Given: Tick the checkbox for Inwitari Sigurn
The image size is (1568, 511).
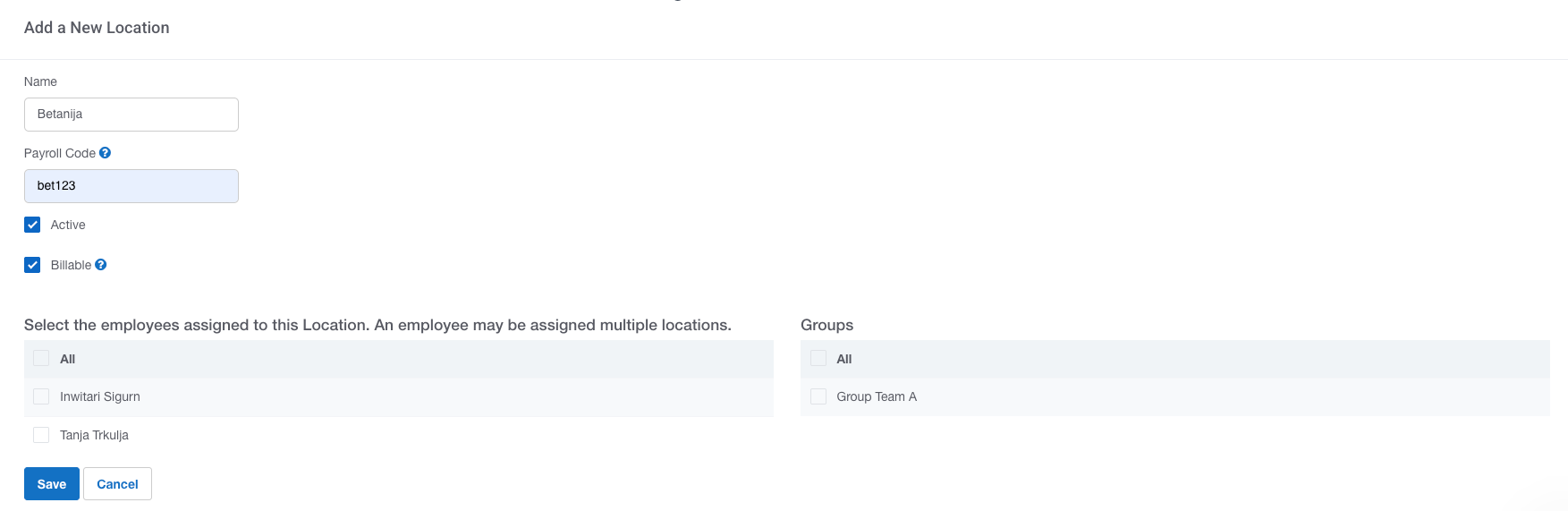Looking at the screenshot, I should click(41, 396).
